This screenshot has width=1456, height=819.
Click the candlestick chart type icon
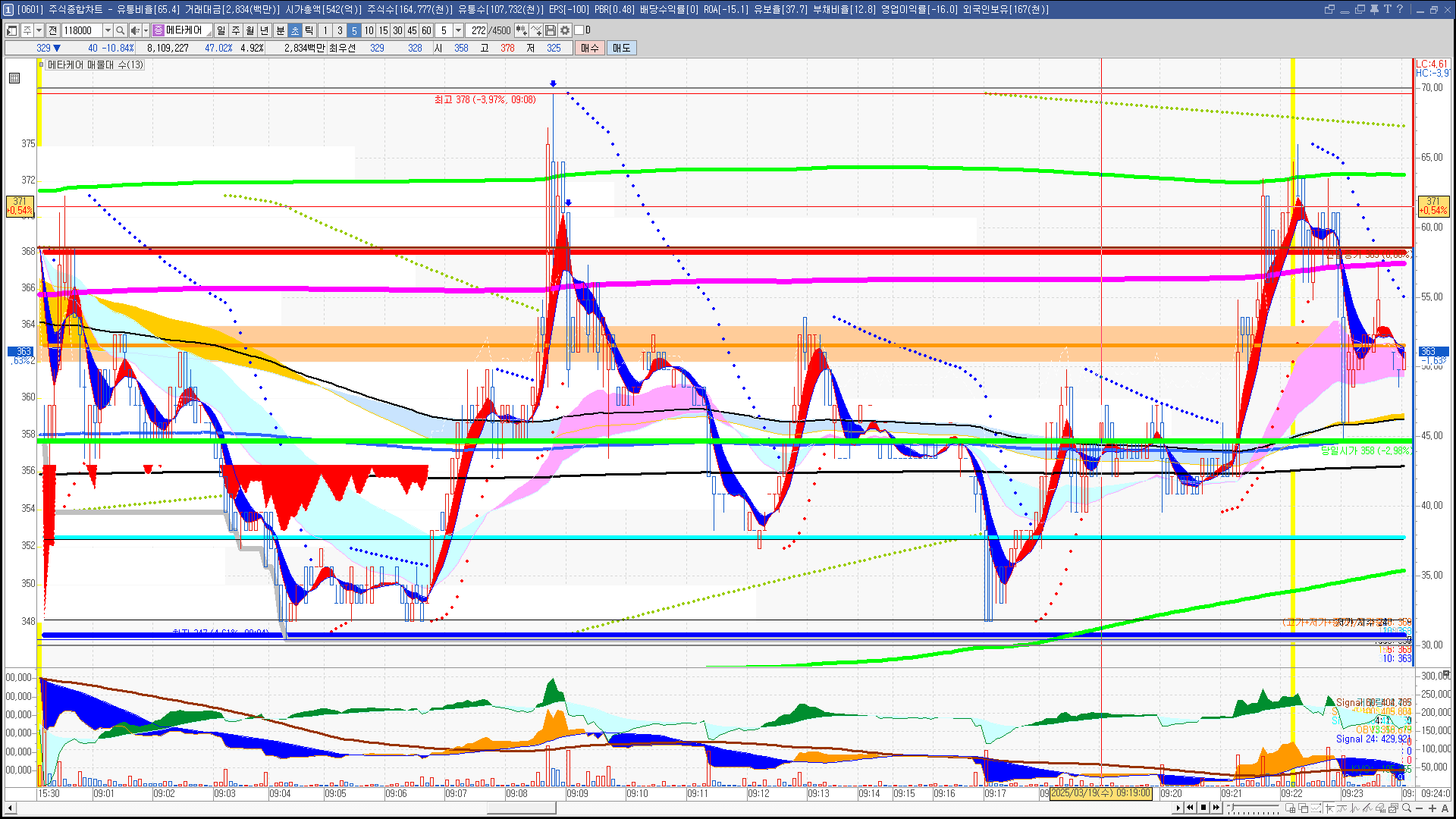pos(522,30)
